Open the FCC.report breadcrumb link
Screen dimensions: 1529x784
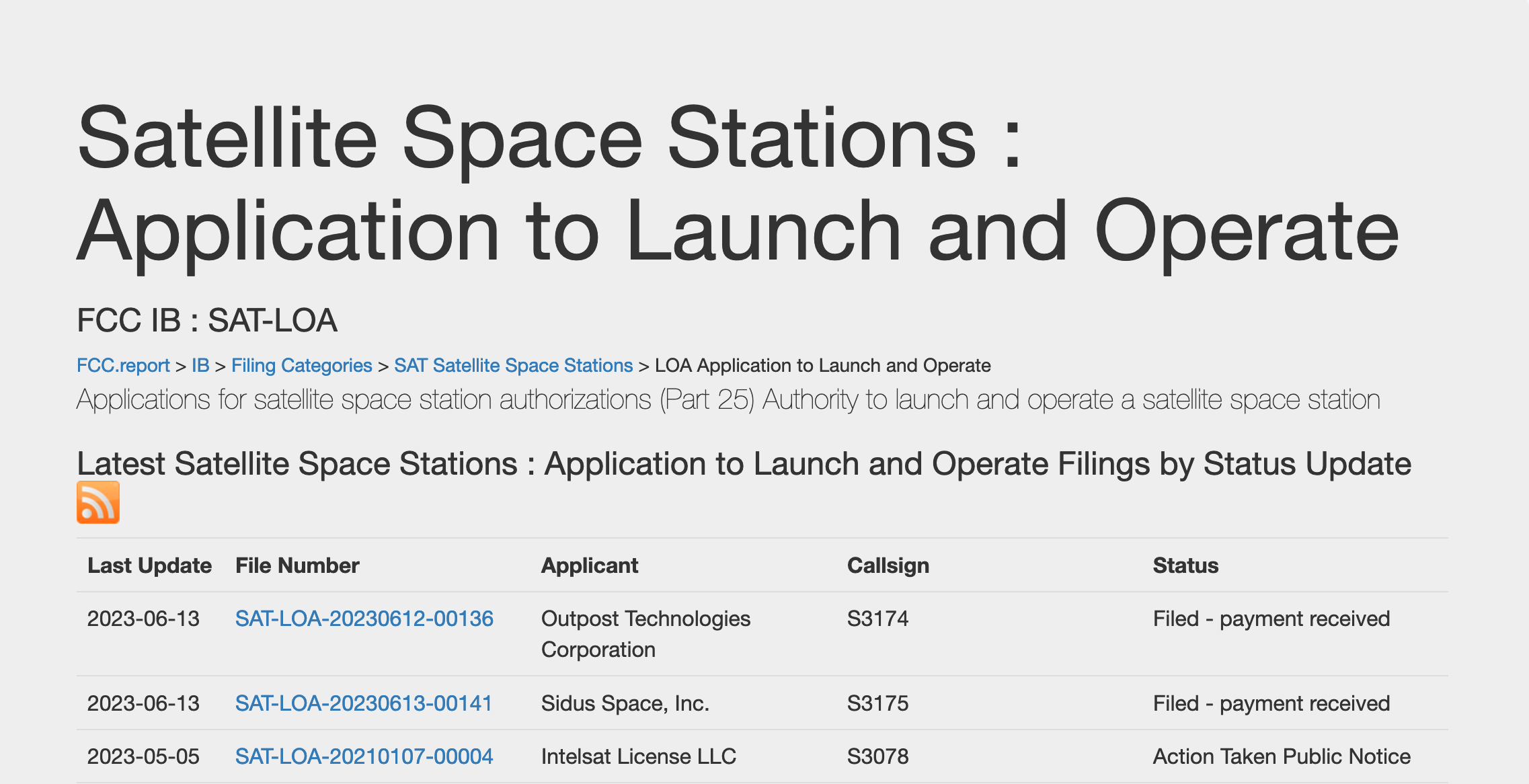pos(123,365)
